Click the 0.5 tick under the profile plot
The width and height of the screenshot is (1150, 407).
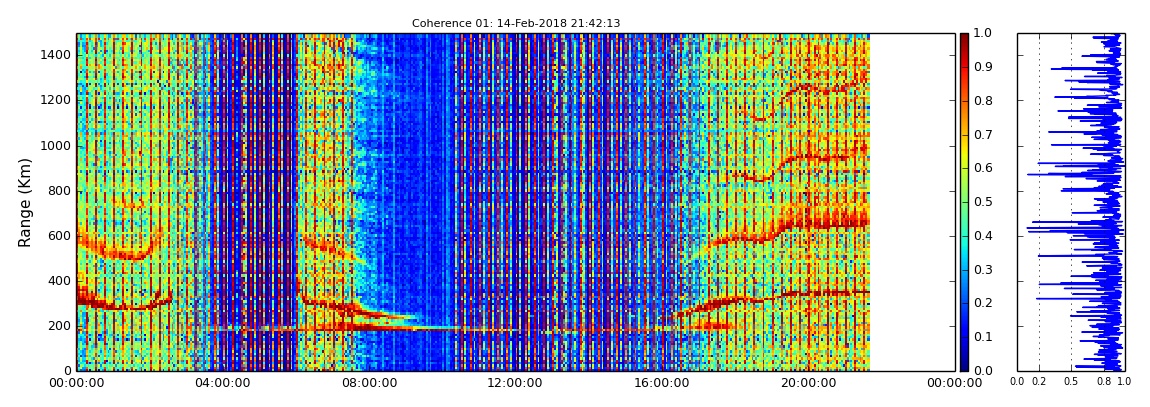pos(1072,381)
